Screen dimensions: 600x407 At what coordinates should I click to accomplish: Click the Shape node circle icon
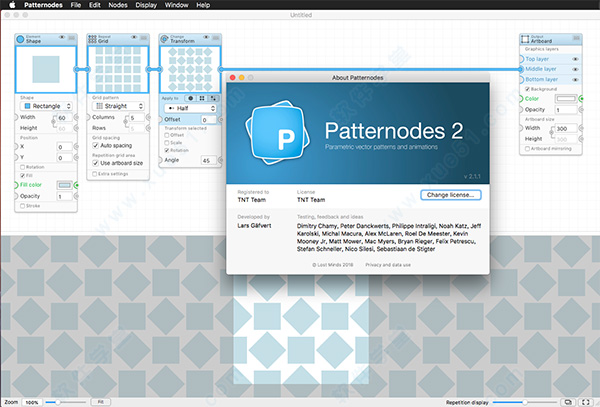point(20,39)
